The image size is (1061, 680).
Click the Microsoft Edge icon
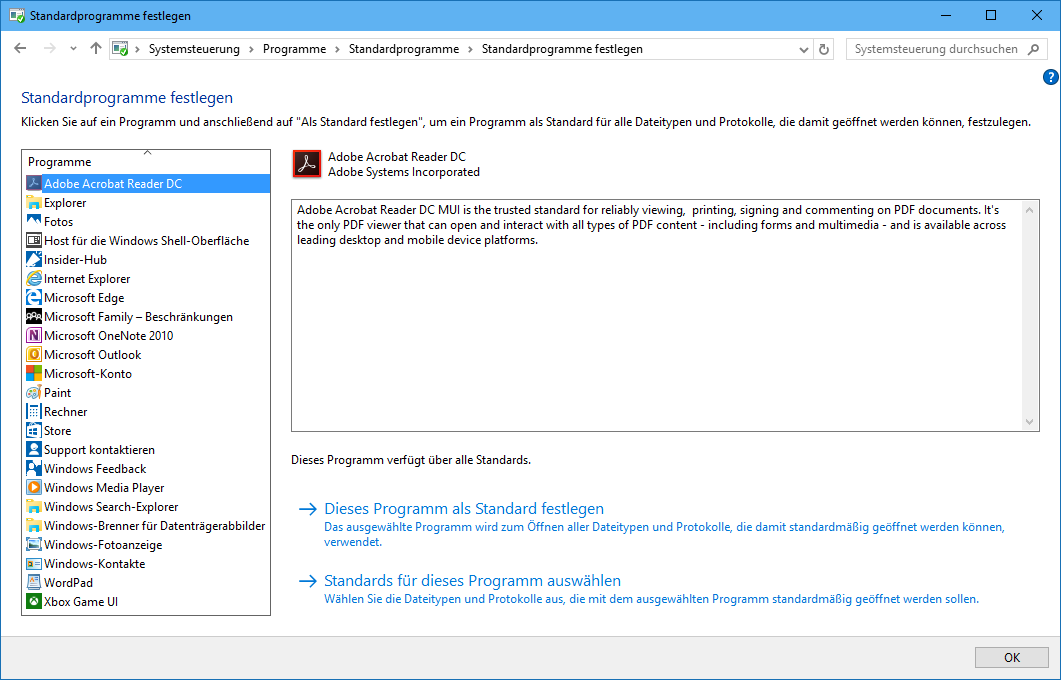[34, 297]
